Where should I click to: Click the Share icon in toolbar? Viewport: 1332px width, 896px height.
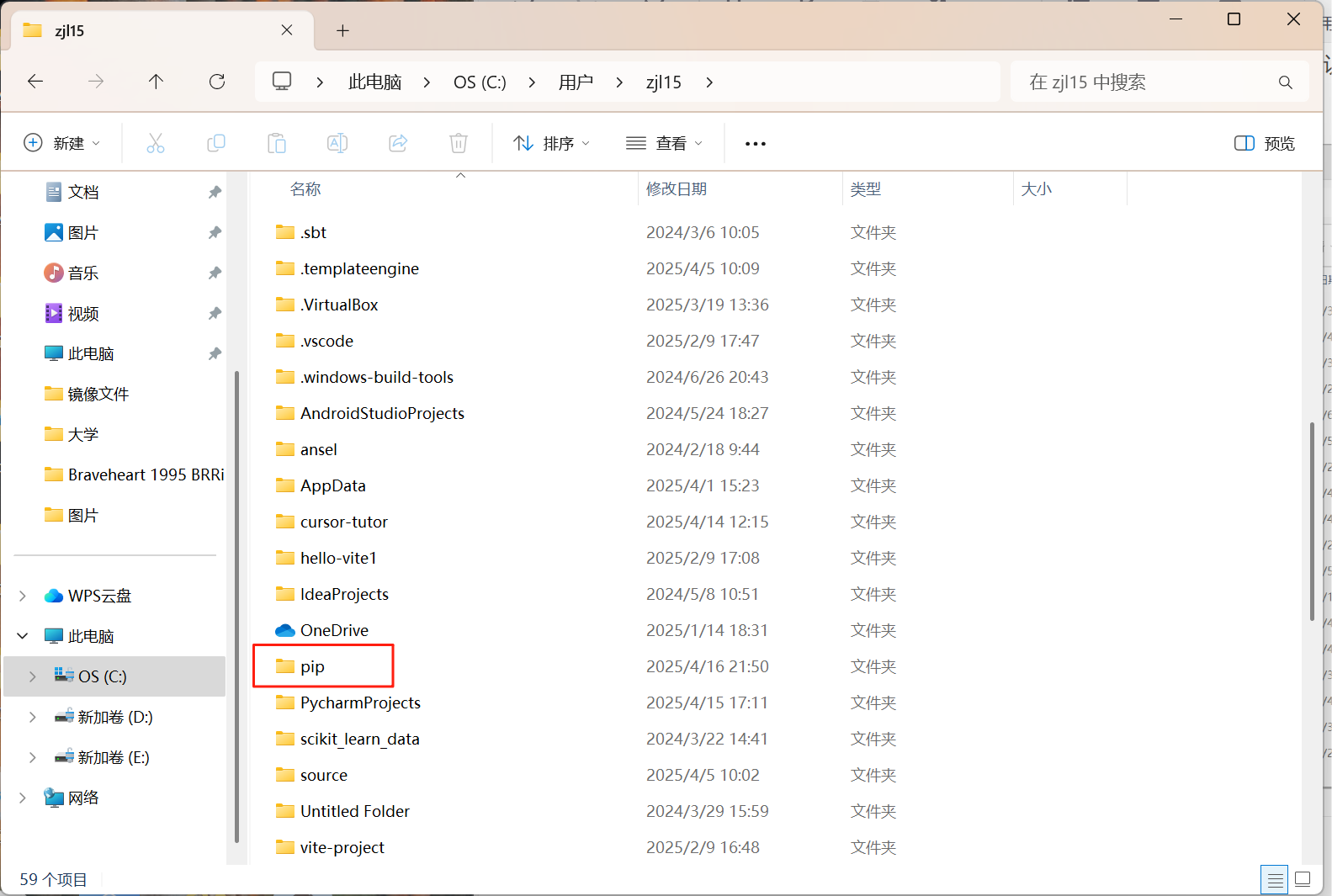pos(398,143)
